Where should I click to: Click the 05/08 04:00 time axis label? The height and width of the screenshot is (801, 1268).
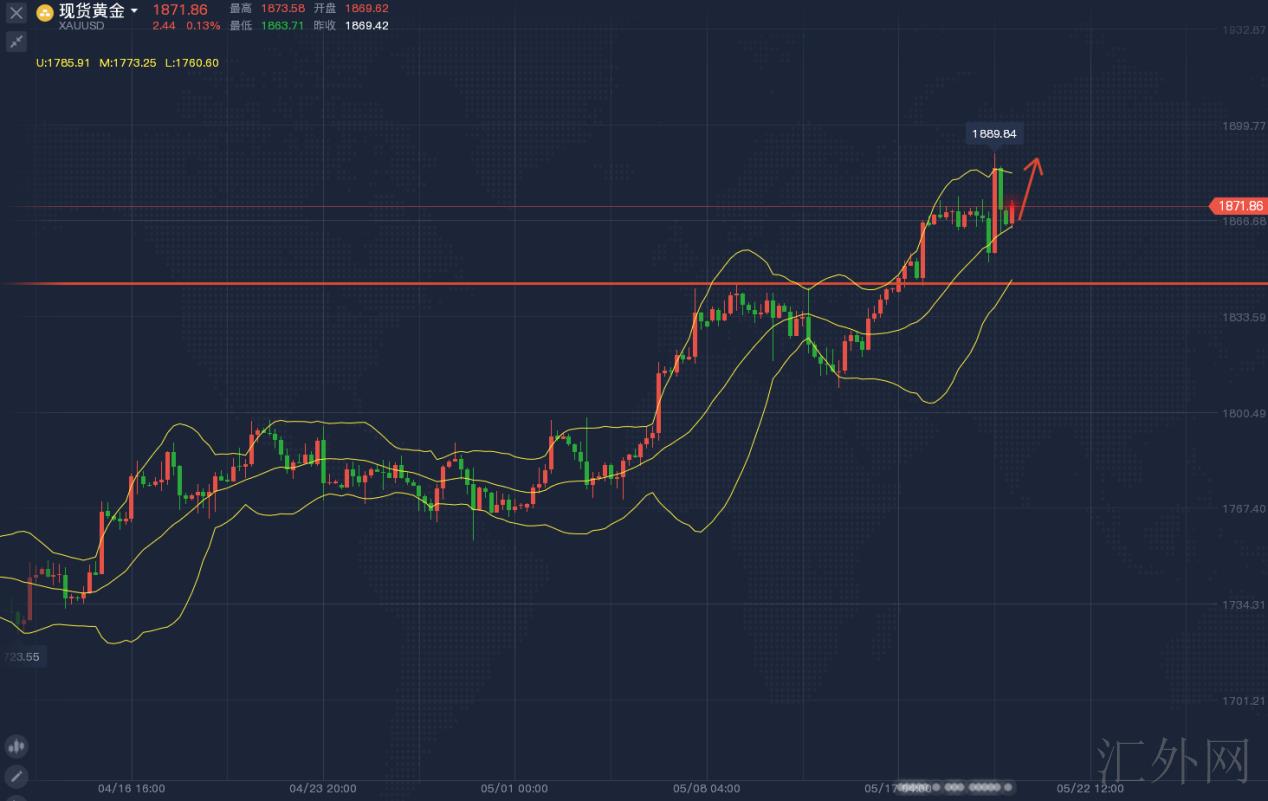(706, 788)
